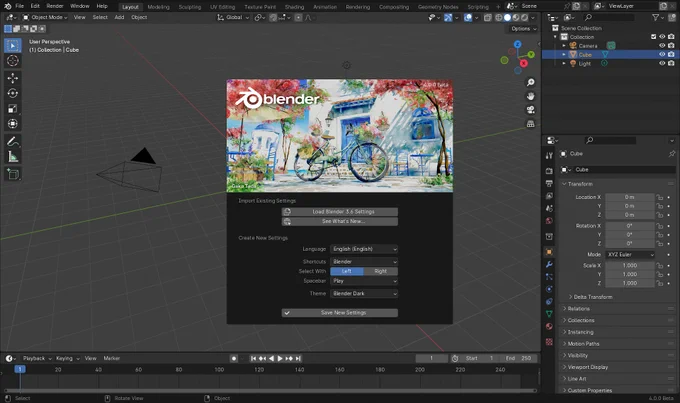The width and height of the screenshot is (680, 403).
Task: Toggle auto keying record button
Action: (x=234, y=358)
